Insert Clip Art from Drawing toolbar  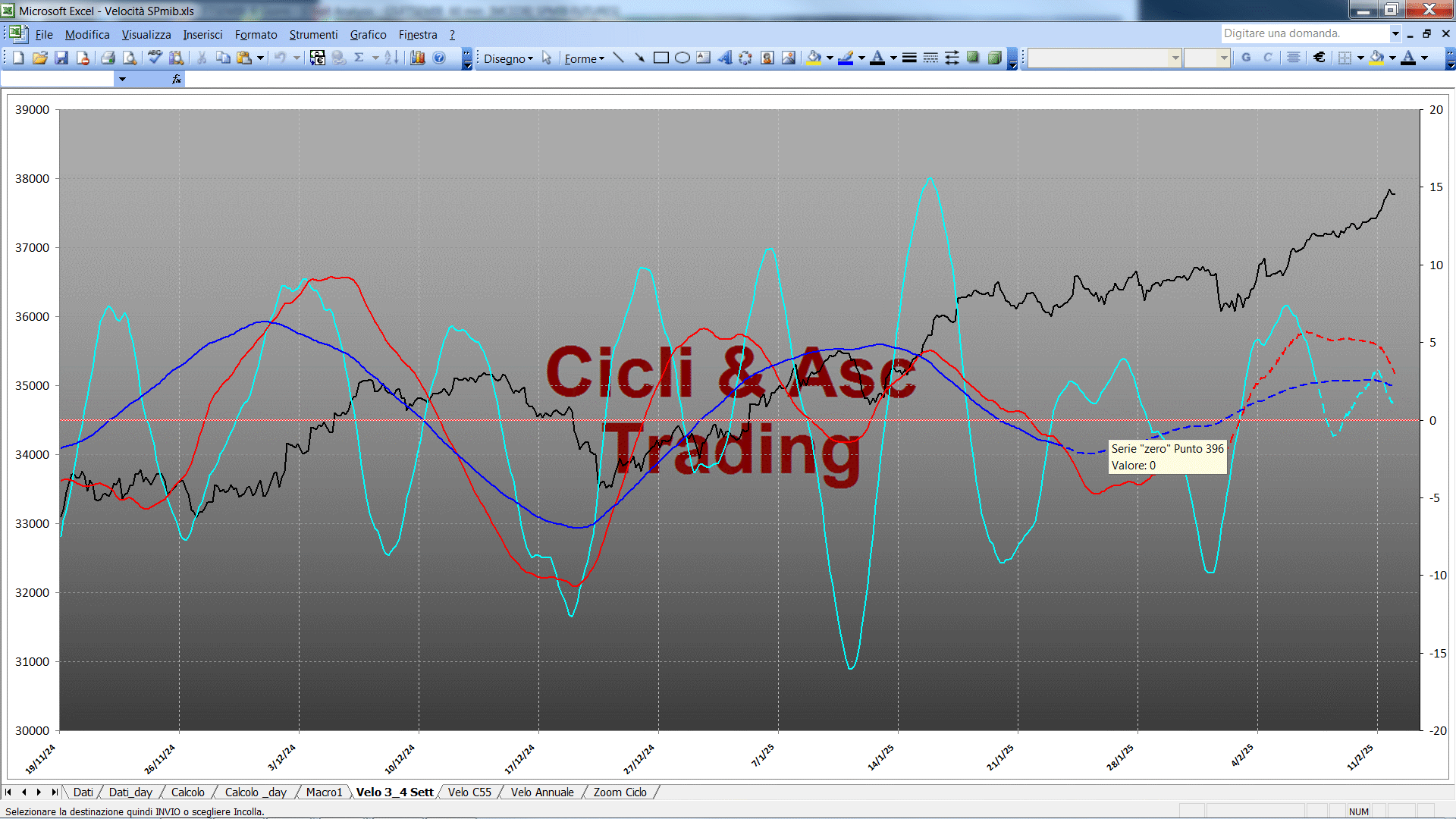pyautogui.click(x=767, y=58)
